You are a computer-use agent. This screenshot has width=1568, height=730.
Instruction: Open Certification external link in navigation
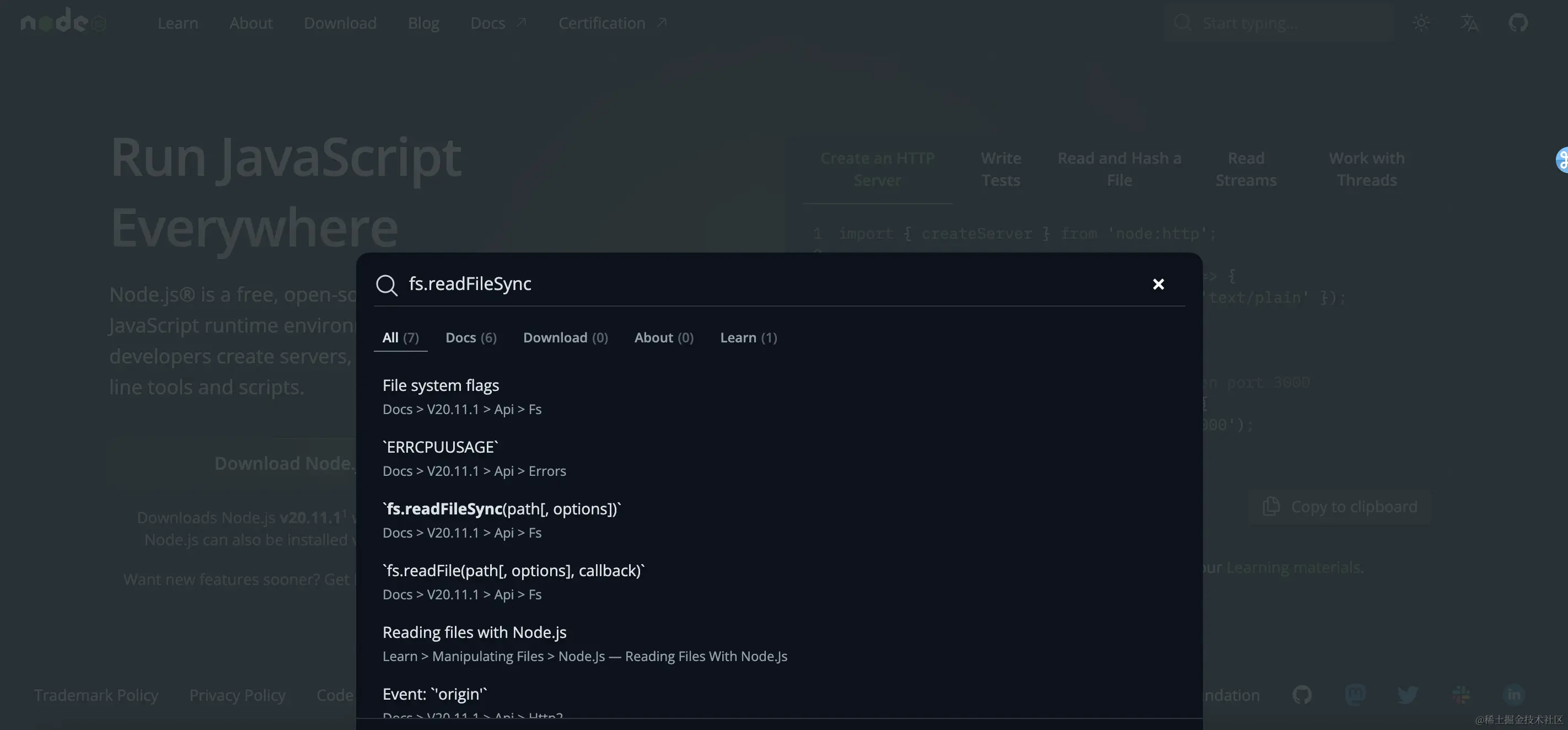click(x=613, y=23)
